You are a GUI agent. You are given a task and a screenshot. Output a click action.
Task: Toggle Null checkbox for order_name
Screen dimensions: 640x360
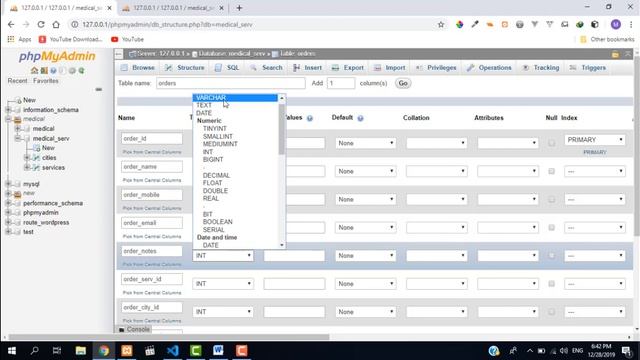(x=551, y=171)
